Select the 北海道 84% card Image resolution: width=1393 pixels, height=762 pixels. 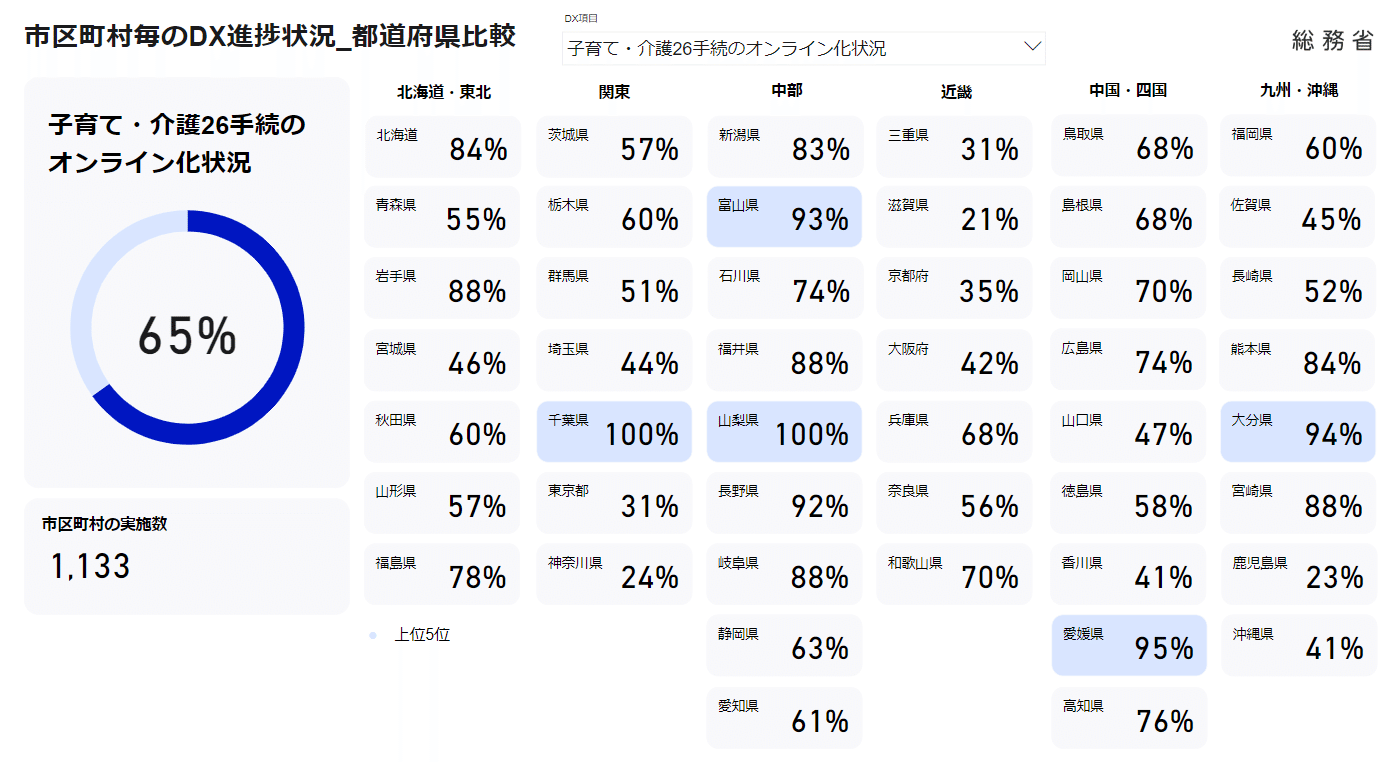[442, 146]
